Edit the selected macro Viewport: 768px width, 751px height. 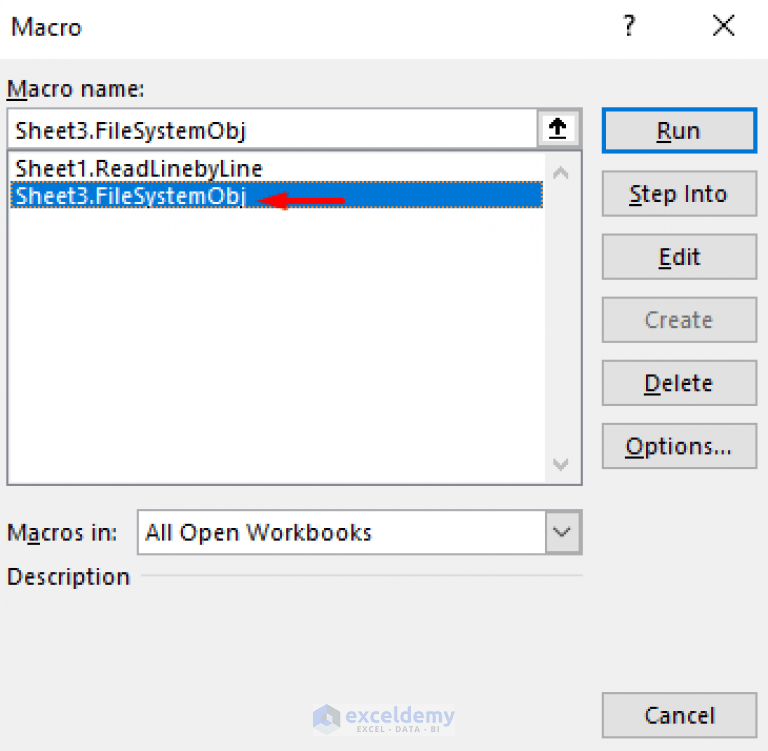(679, 257)
